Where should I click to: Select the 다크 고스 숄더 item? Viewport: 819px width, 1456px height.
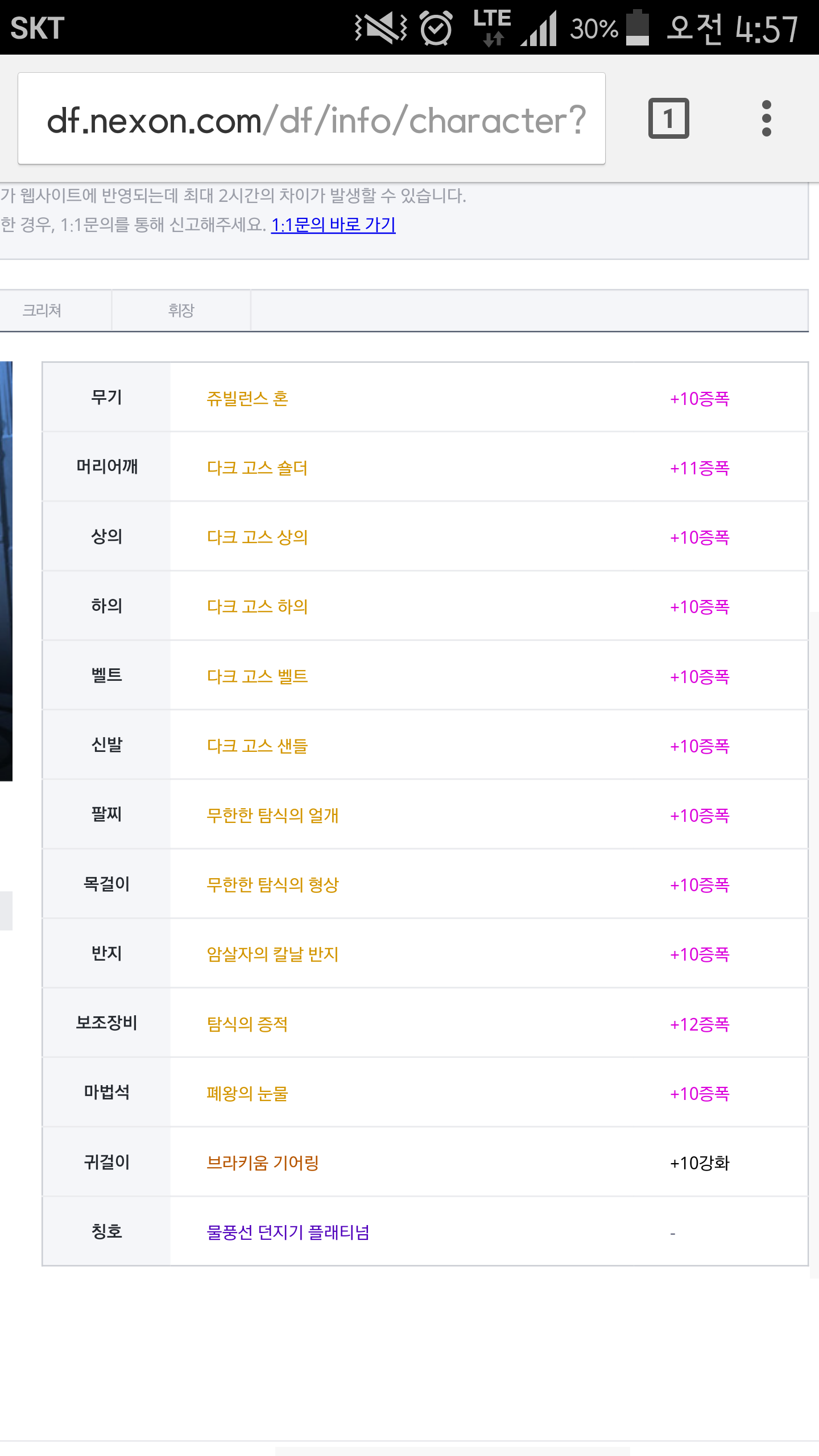click(x=257, y=468)
